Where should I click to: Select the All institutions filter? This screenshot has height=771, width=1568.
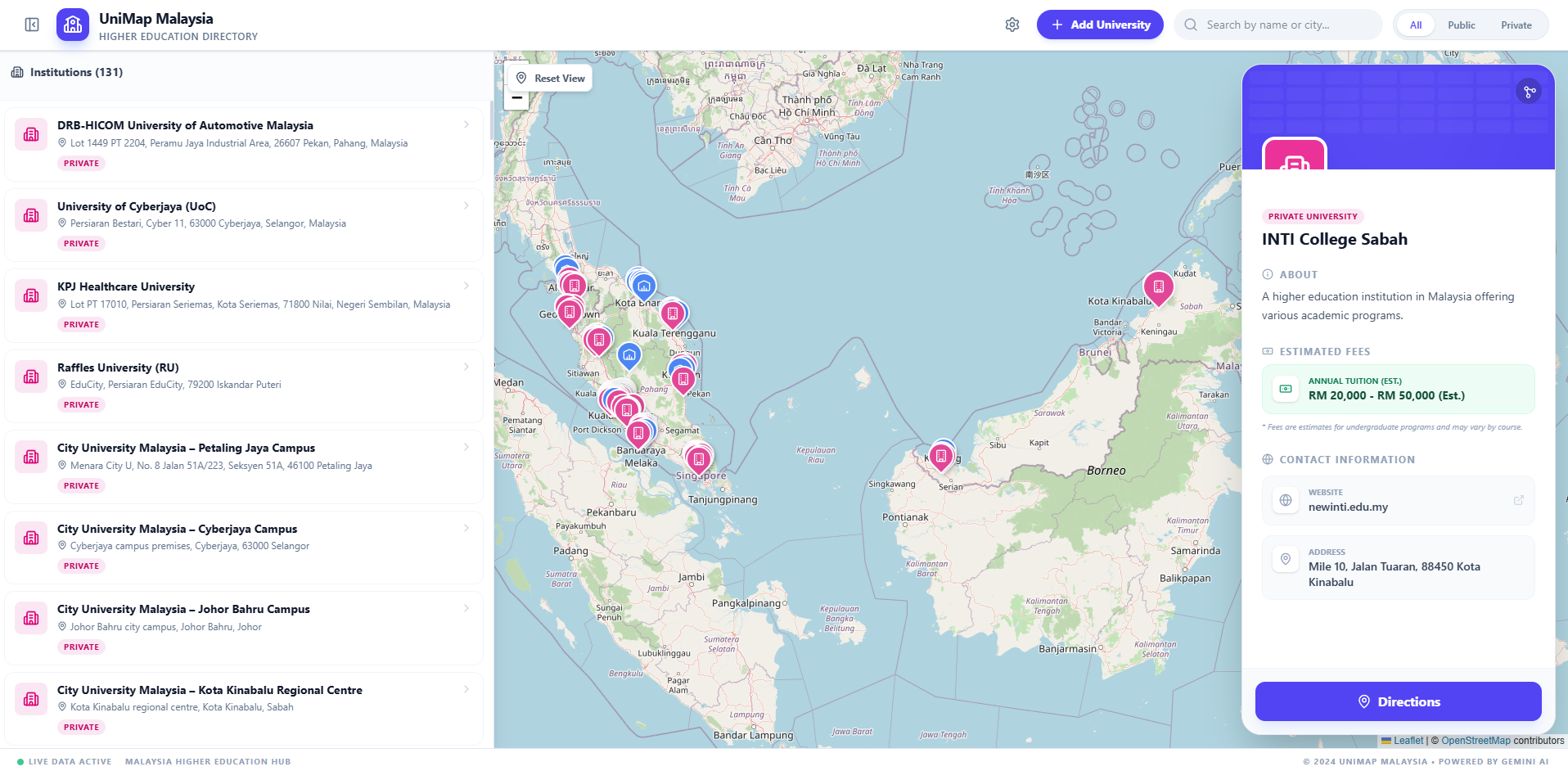click(x=1414, y=25)
